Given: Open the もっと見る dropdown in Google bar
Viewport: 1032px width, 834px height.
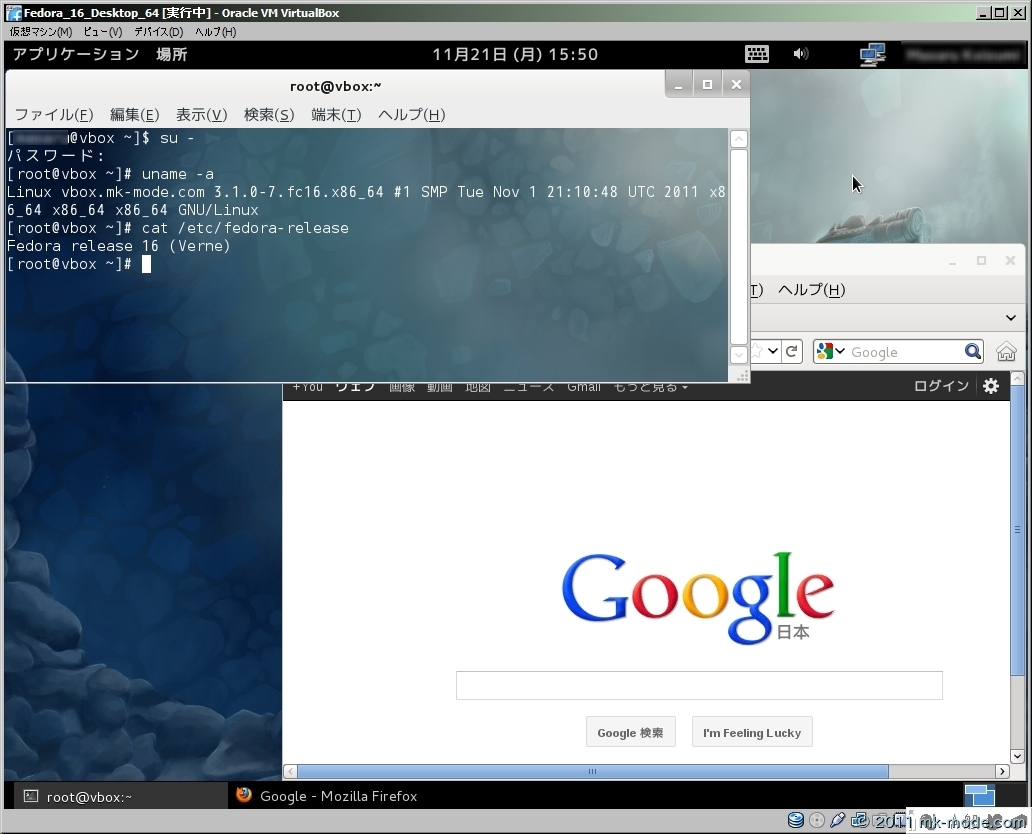Looking at the screenshot, I should [x=651, y=387].
